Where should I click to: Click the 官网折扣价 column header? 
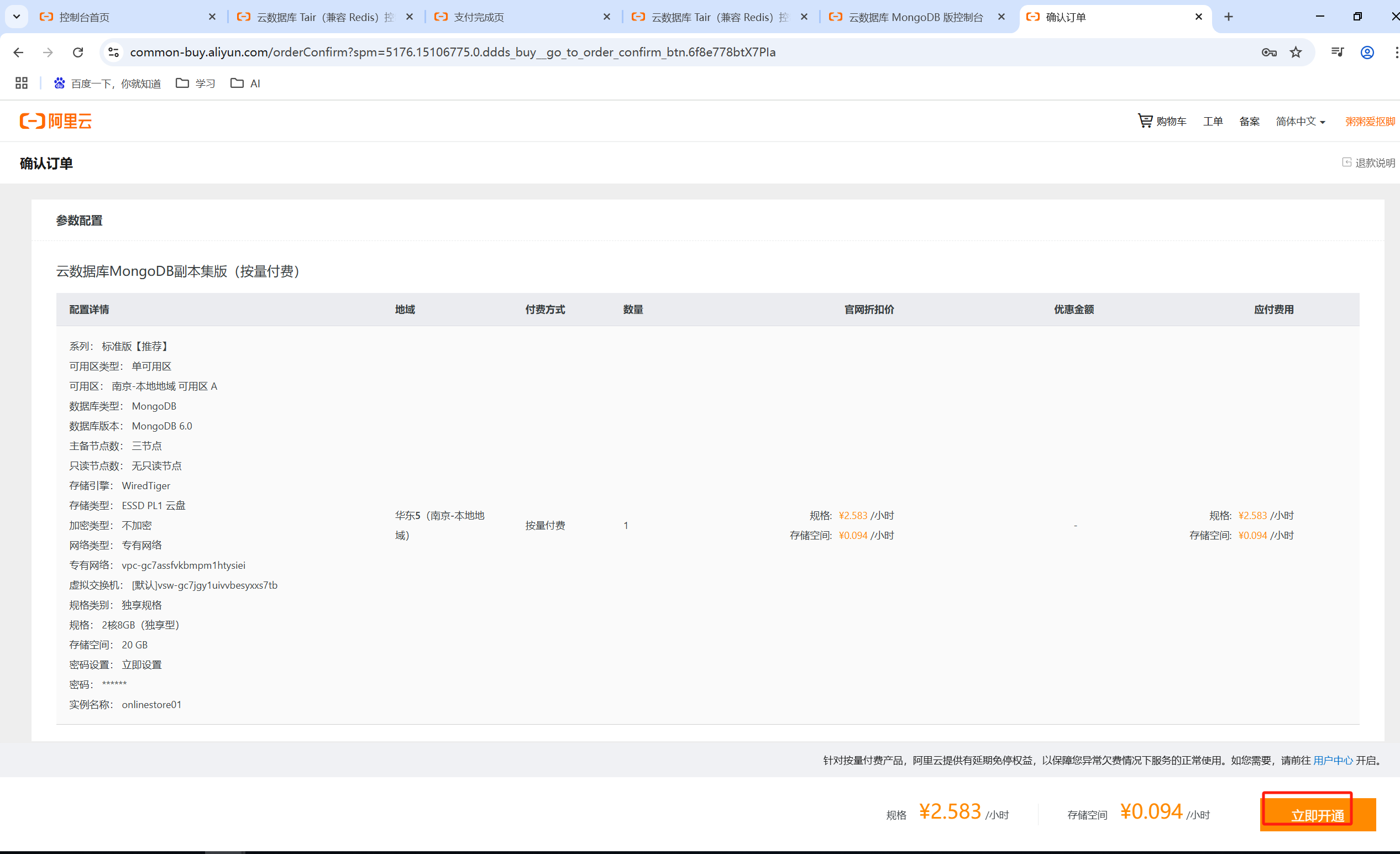869,310
